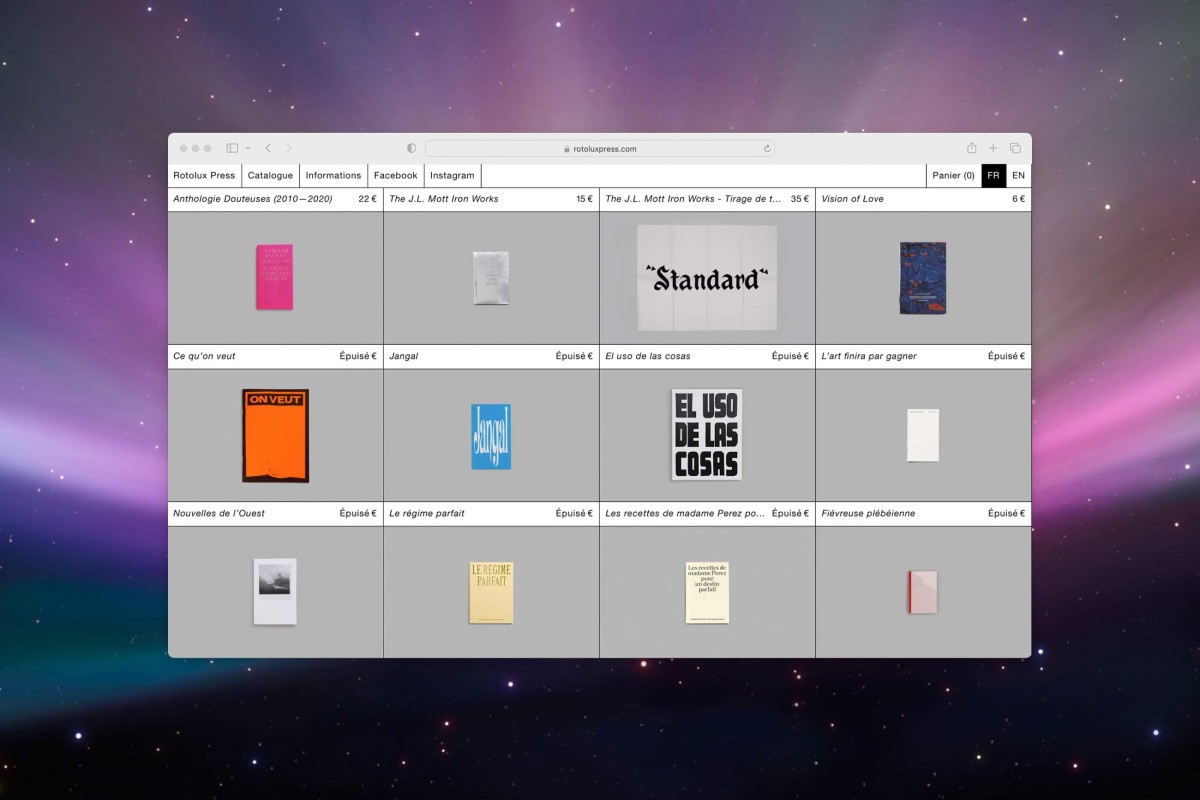Show the tab overview icon

(x=1015, y=148)
